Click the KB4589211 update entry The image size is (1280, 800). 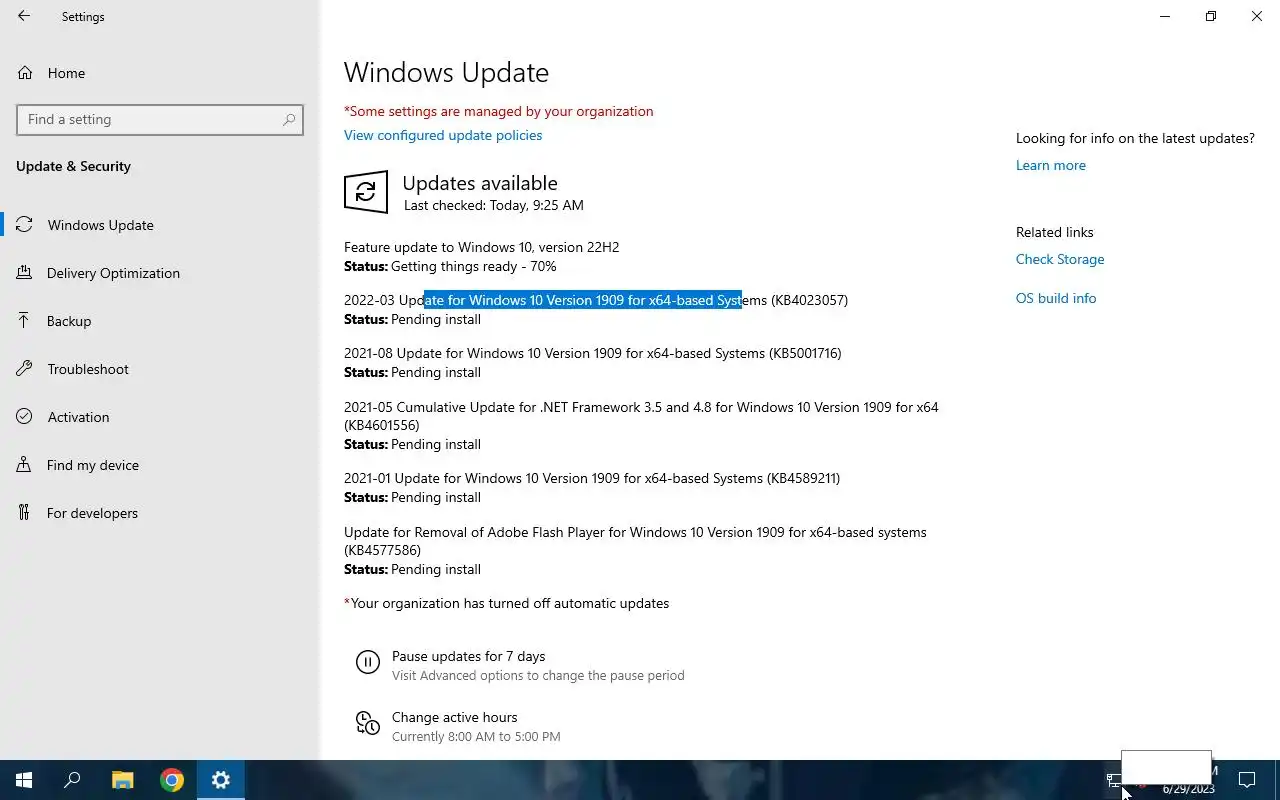click(x=592, y=478)
